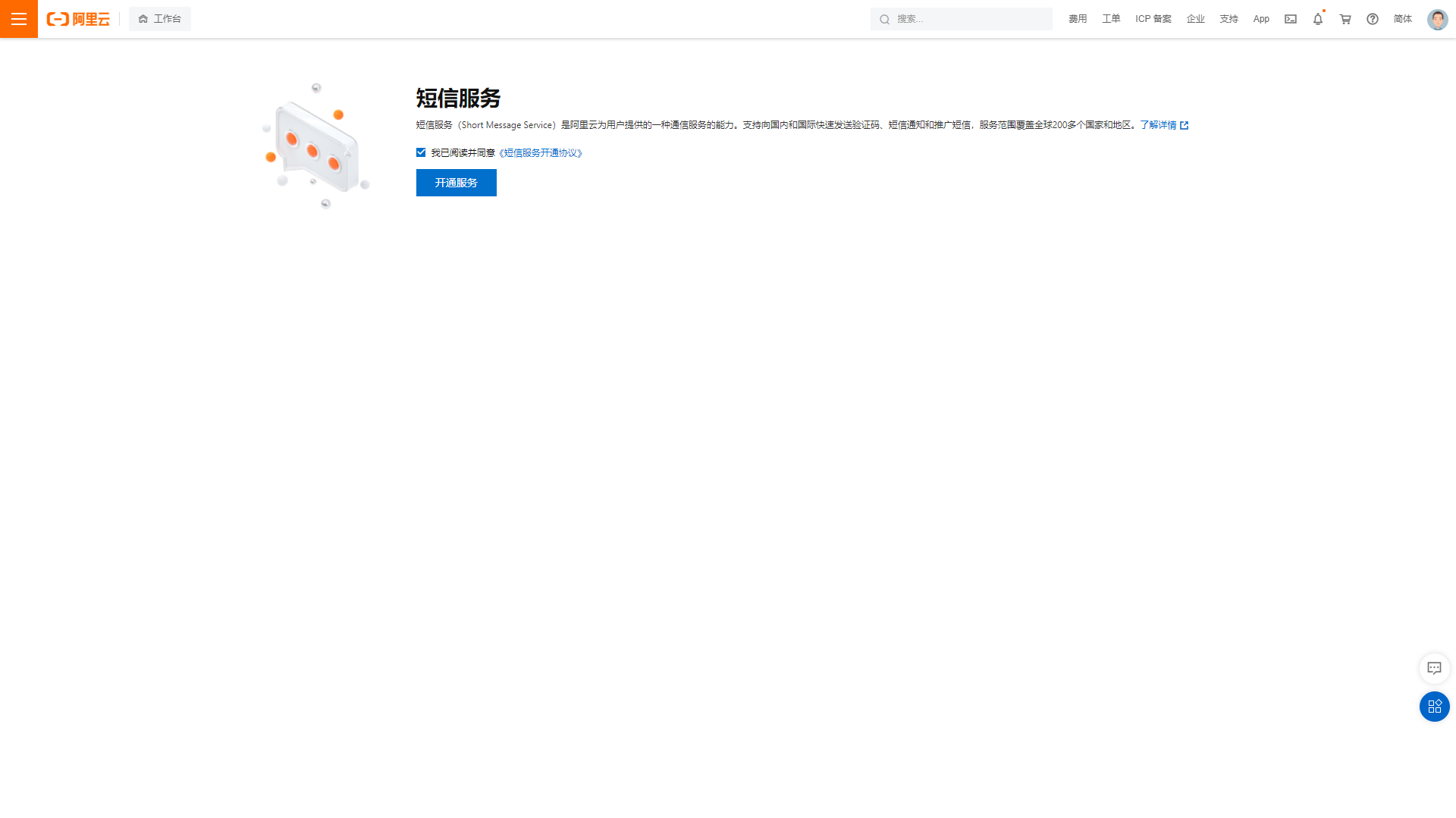1456x818 pixels.
Task: Open the ICP 备案 menu
Action: pyautogui.click(x=1153, y=19)
